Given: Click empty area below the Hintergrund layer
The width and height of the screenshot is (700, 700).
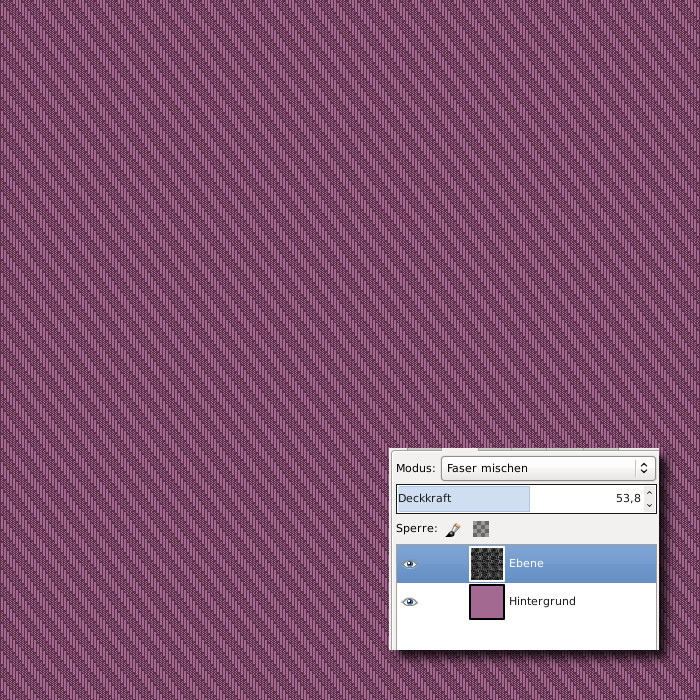Looking at the screenshot, I should [x=526, y=634].
